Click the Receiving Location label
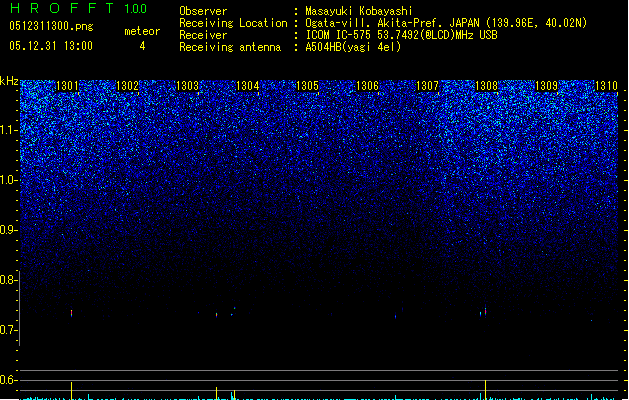 [233, 23]
